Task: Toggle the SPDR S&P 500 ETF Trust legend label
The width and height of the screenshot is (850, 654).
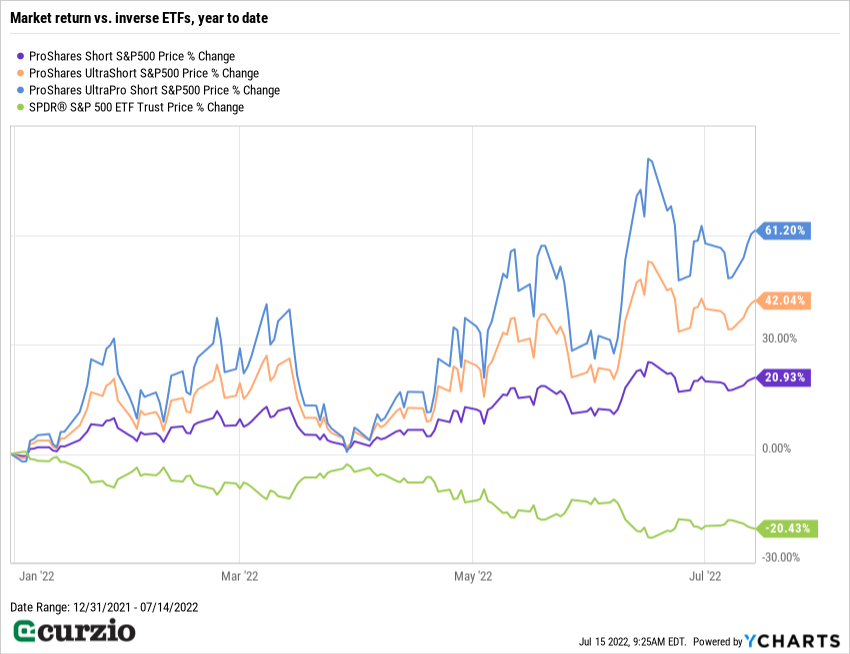Action: [137, 107]
